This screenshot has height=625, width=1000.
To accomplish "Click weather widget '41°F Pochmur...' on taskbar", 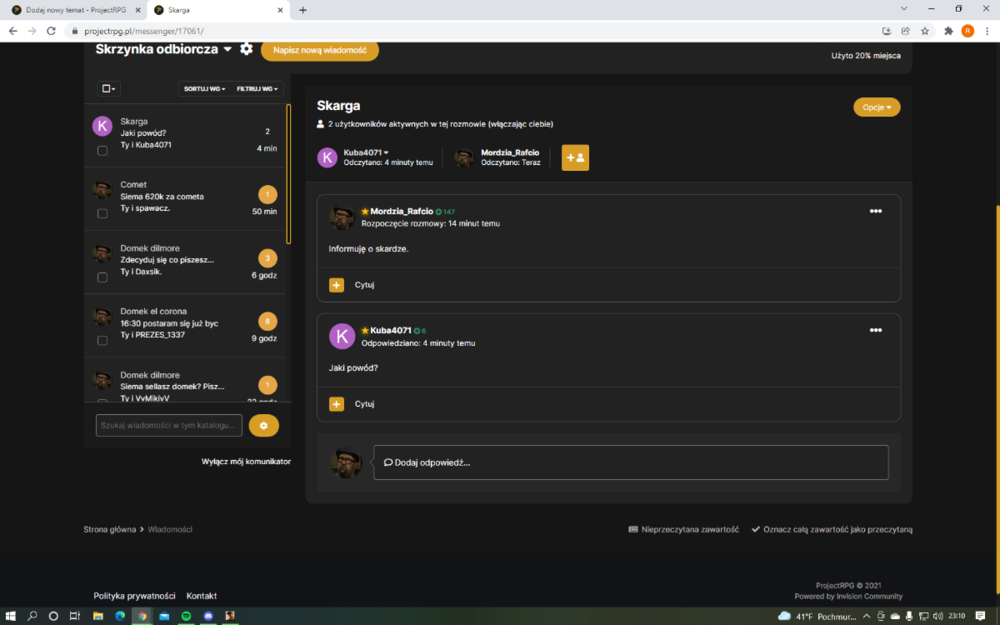I will 817,616.
